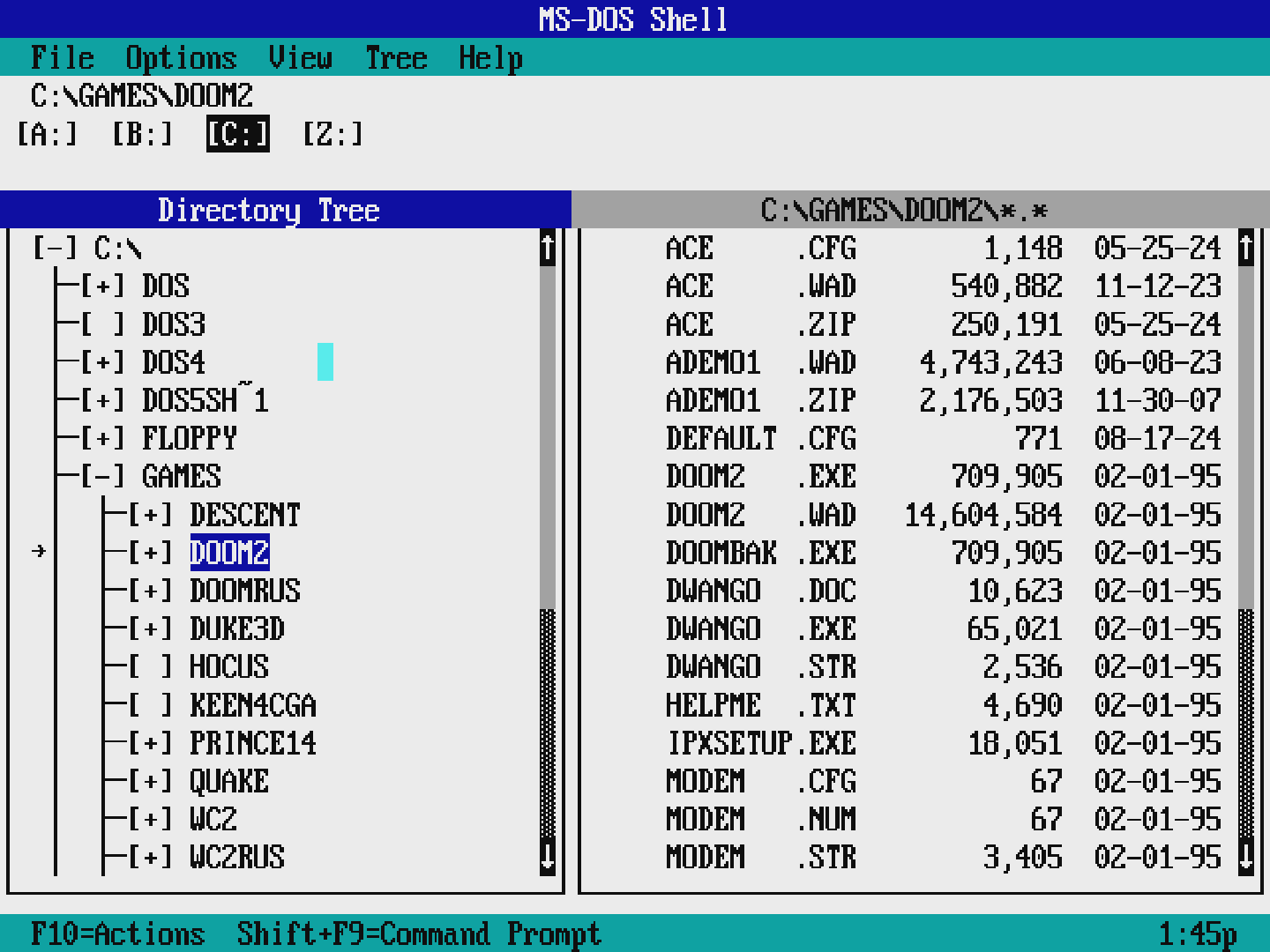Expand the WC2 directory branch

click(151, 820)
